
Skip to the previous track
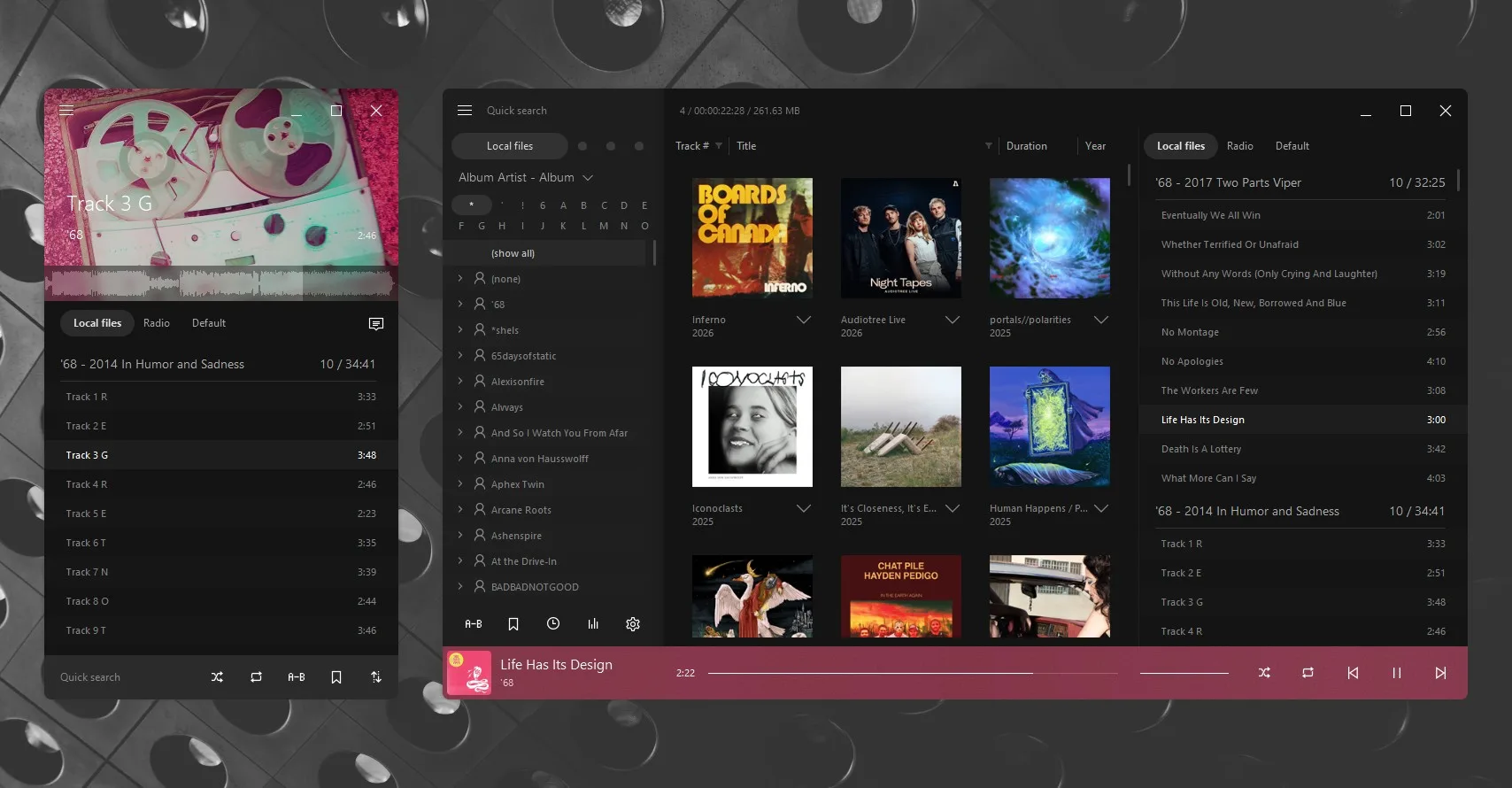1353,673
